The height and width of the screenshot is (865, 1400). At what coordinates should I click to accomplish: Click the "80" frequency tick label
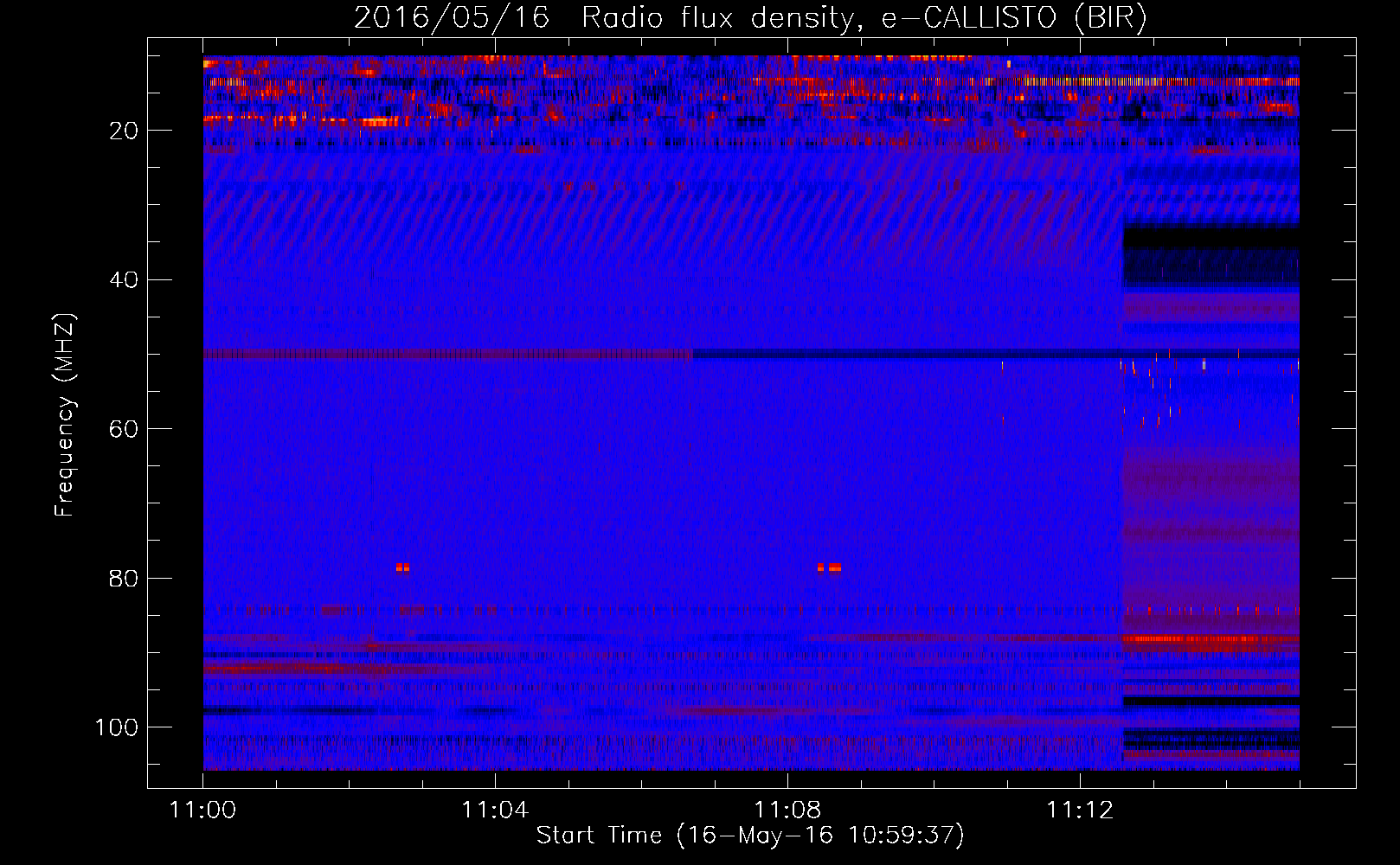[x=124, y=579]
